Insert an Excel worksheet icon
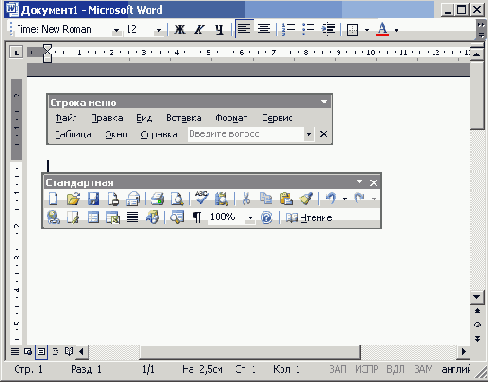This screenshot has width=488, height=382. tap(113, 218)
